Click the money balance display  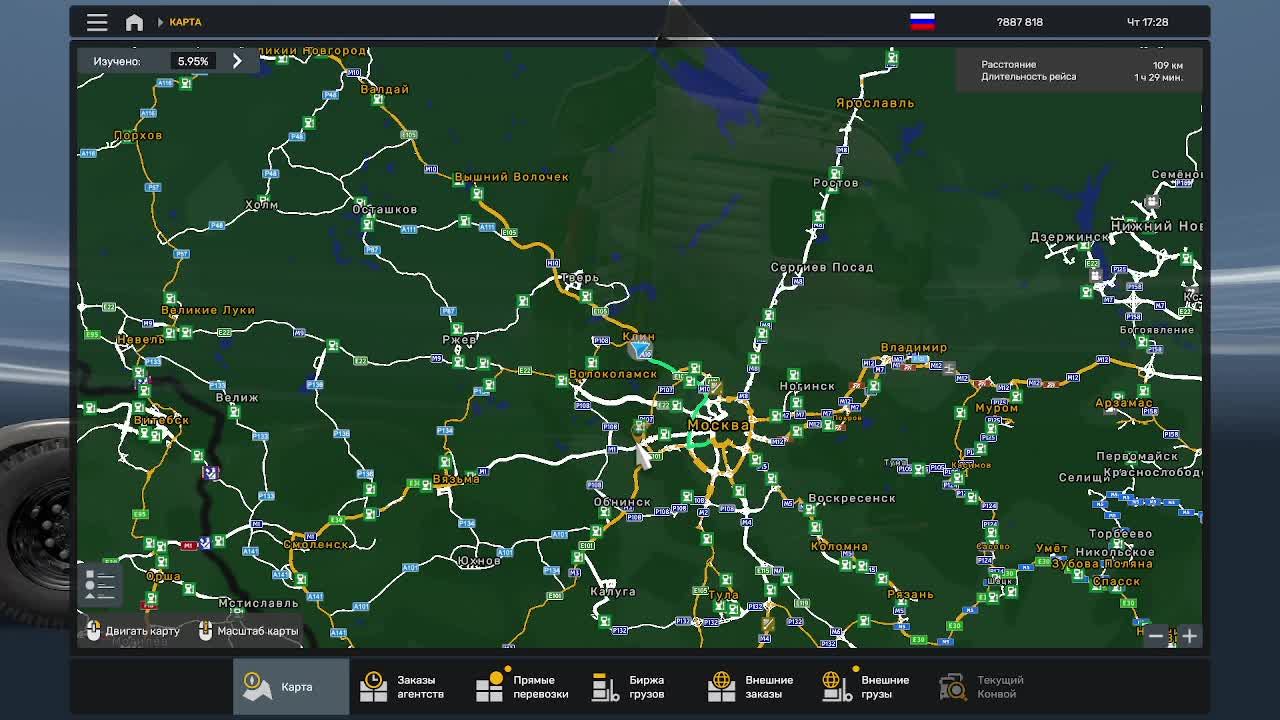coord(1019,22)
